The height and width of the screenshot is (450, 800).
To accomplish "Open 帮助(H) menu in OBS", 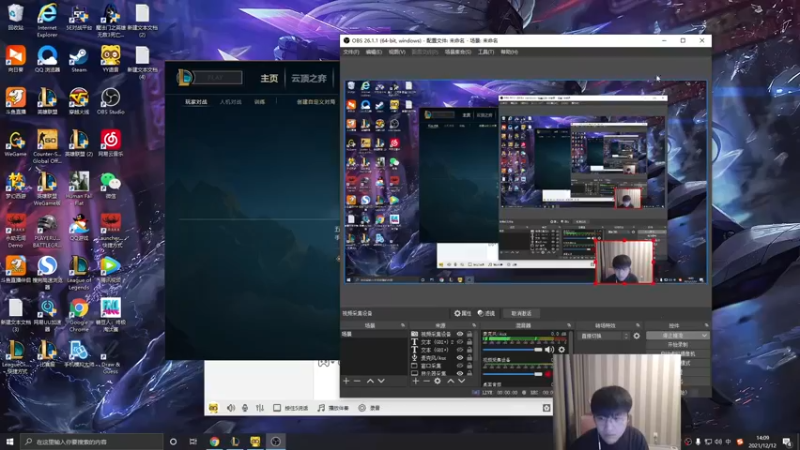I will [509, 52].
